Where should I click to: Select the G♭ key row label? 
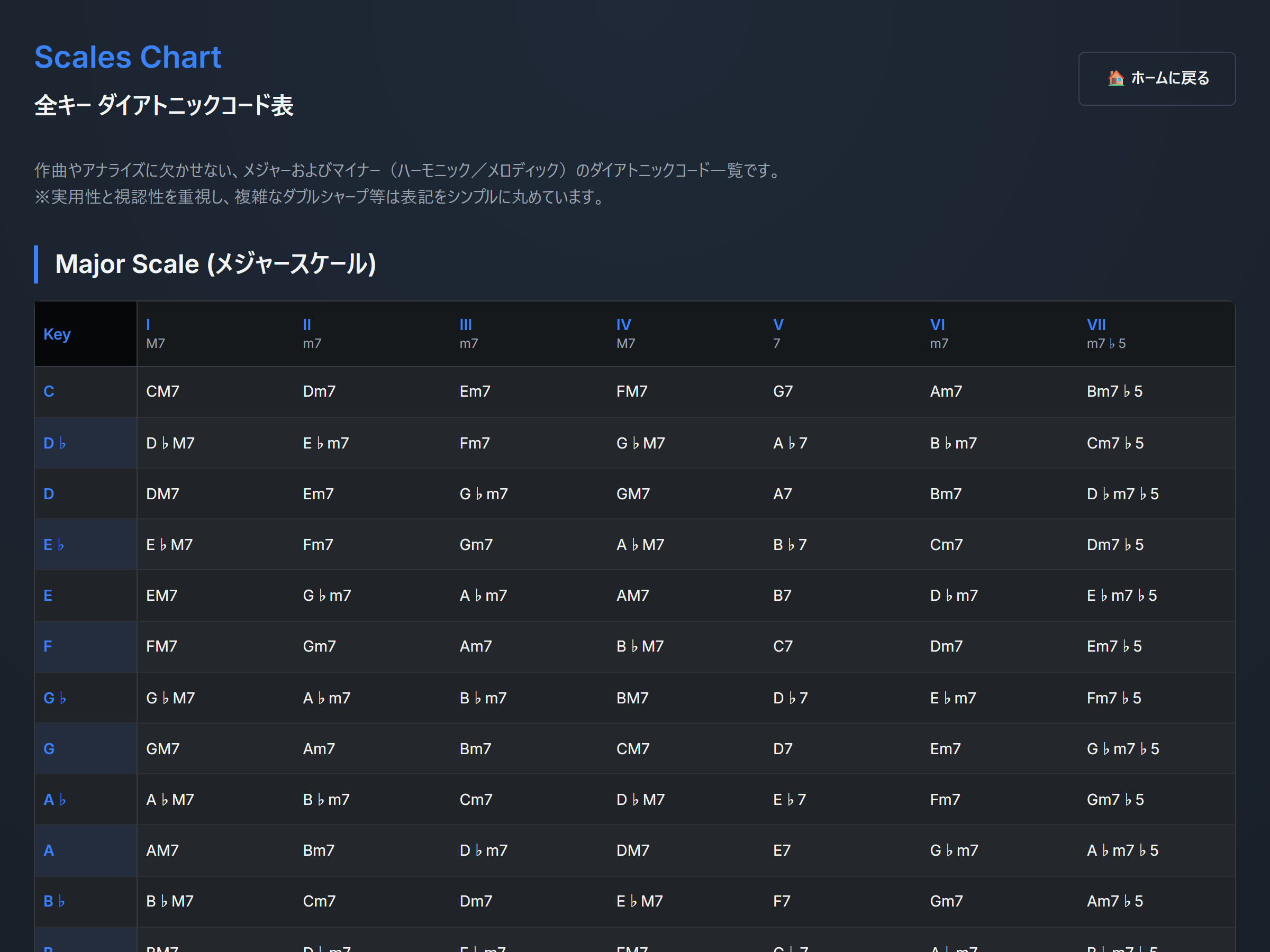pos(55,698)
